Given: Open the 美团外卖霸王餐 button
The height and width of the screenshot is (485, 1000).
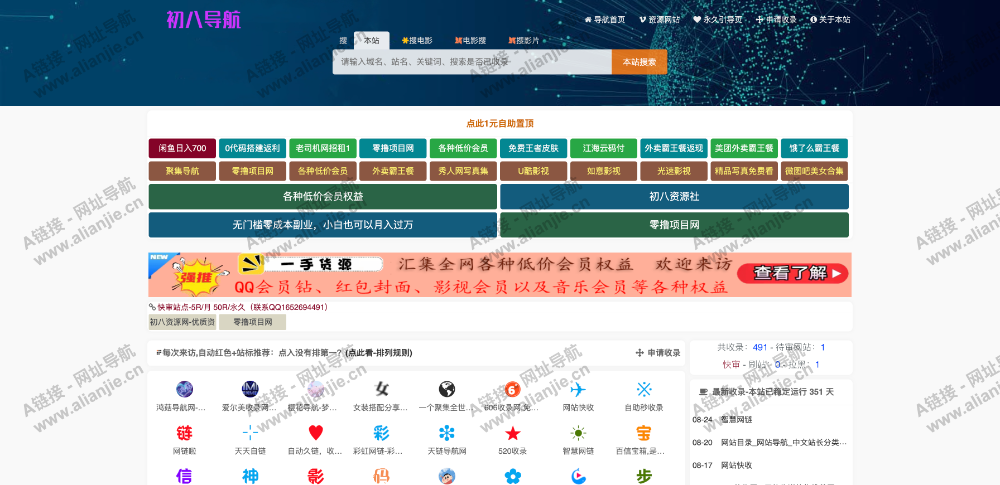Looking at the screenshot, I should (x=744, y=148).
